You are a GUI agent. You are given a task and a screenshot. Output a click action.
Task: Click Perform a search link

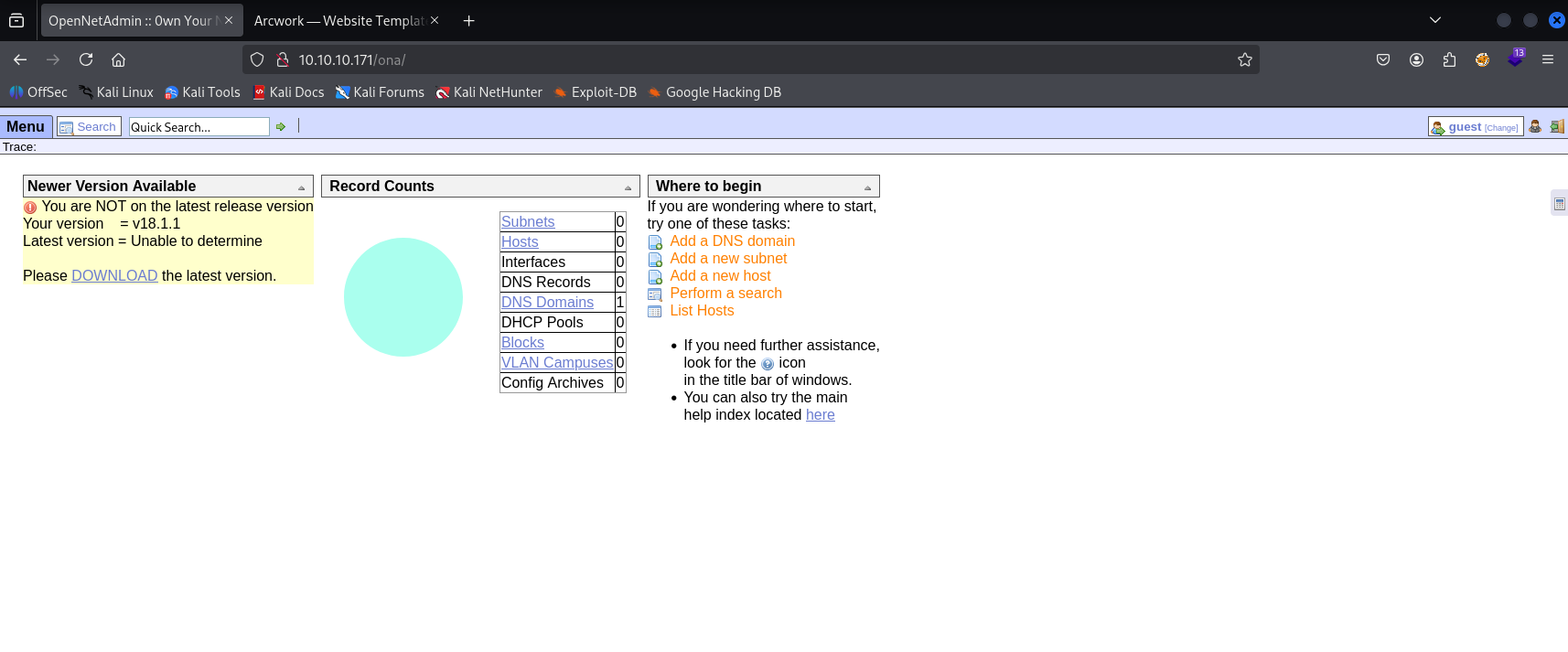pos(725,293)
